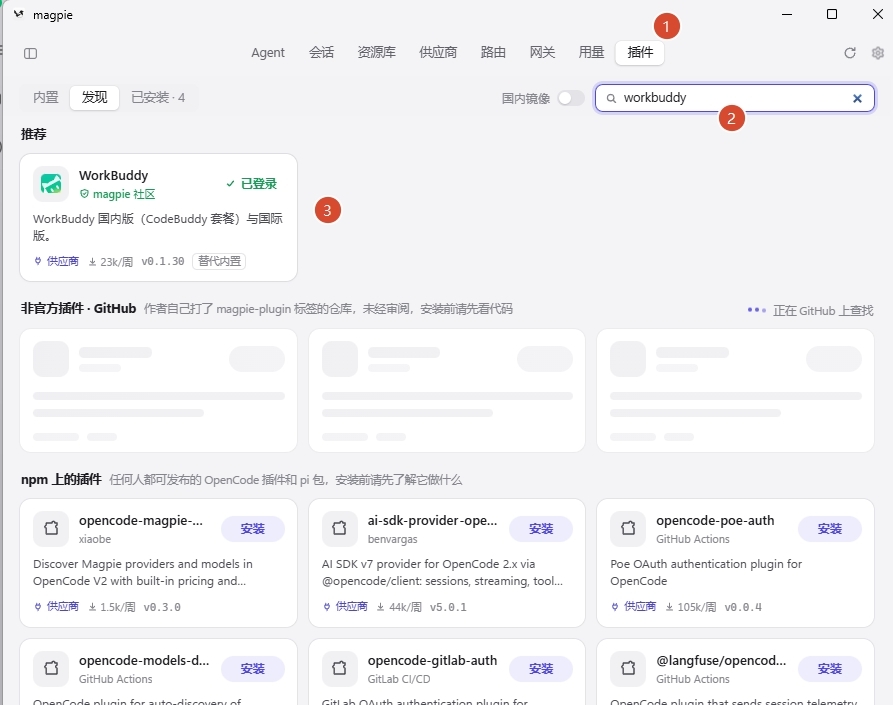Open the 资源库 menu tab
The width and height of the screenshot is (893, 705).
pyautogui.click(x=376, y=52)
